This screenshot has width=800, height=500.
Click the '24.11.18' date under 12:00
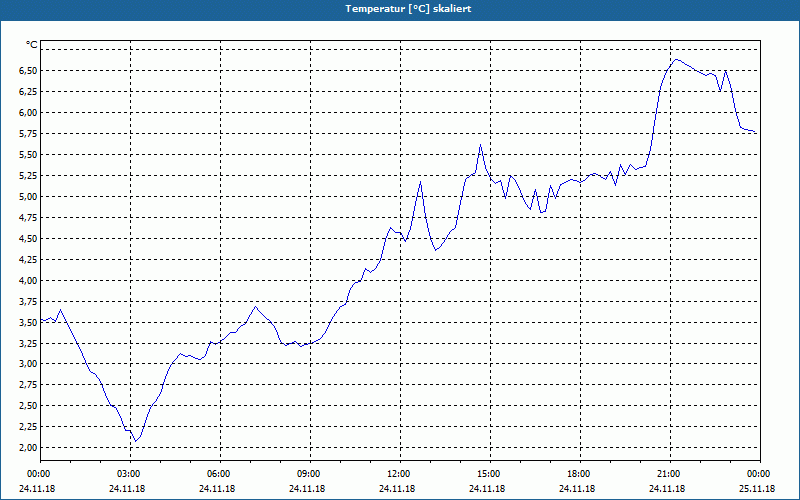point(397,489)
